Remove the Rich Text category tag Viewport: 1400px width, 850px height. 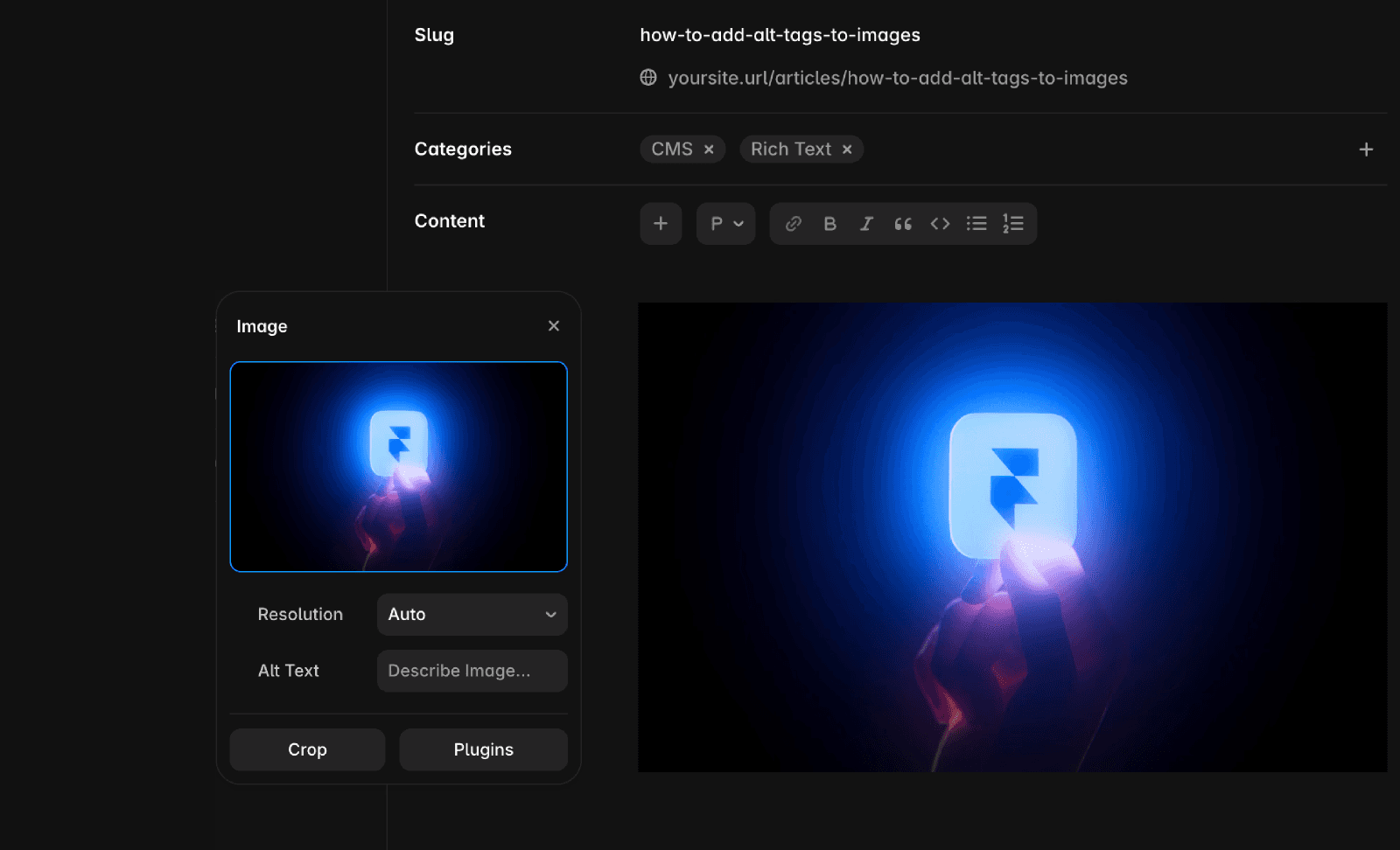(847, 150)
